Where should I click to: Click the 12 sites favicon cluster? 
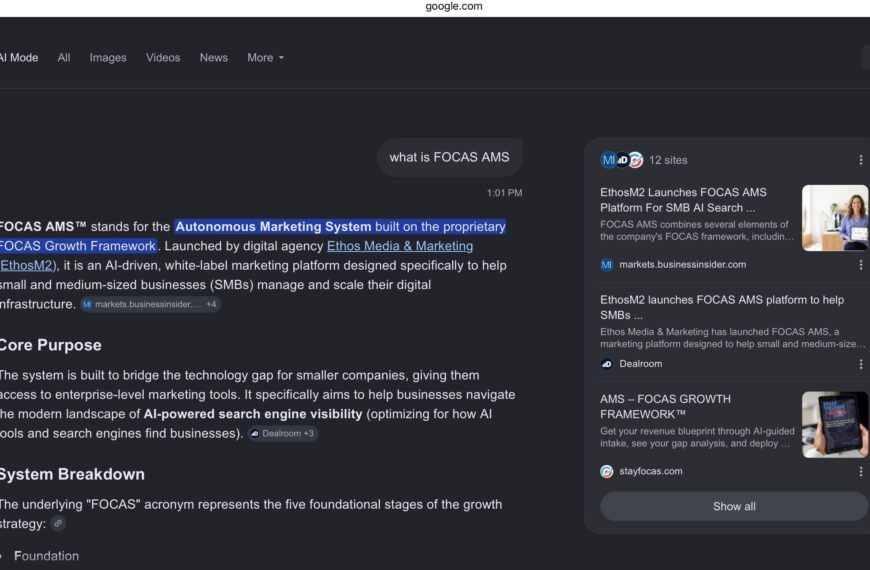(621, 160)
